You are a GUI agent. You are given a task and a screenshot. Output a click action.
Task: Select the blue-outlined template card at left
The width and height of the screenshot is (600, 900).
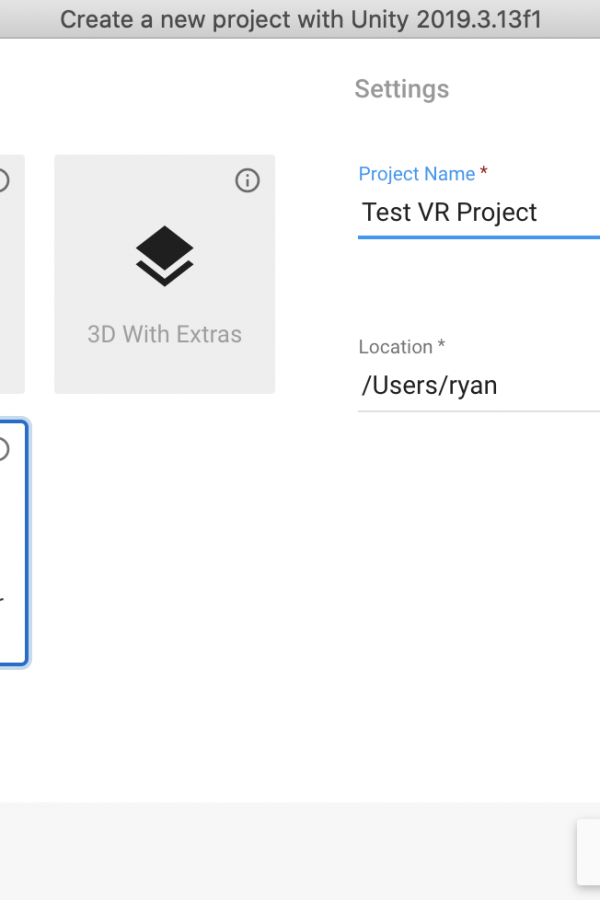(13, 543)
